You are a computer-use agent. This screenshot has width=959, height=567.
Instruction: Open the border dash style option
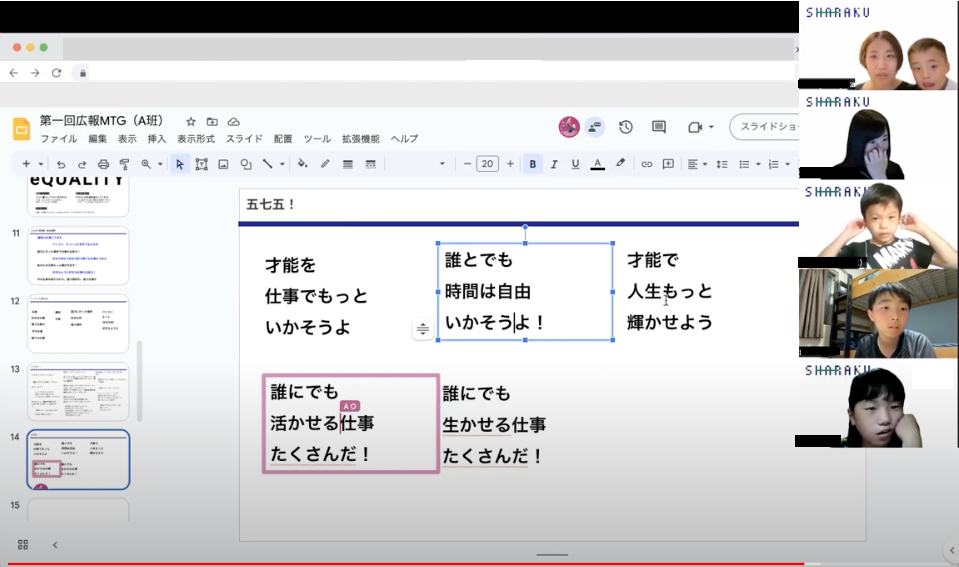click(x=370, y=164)
